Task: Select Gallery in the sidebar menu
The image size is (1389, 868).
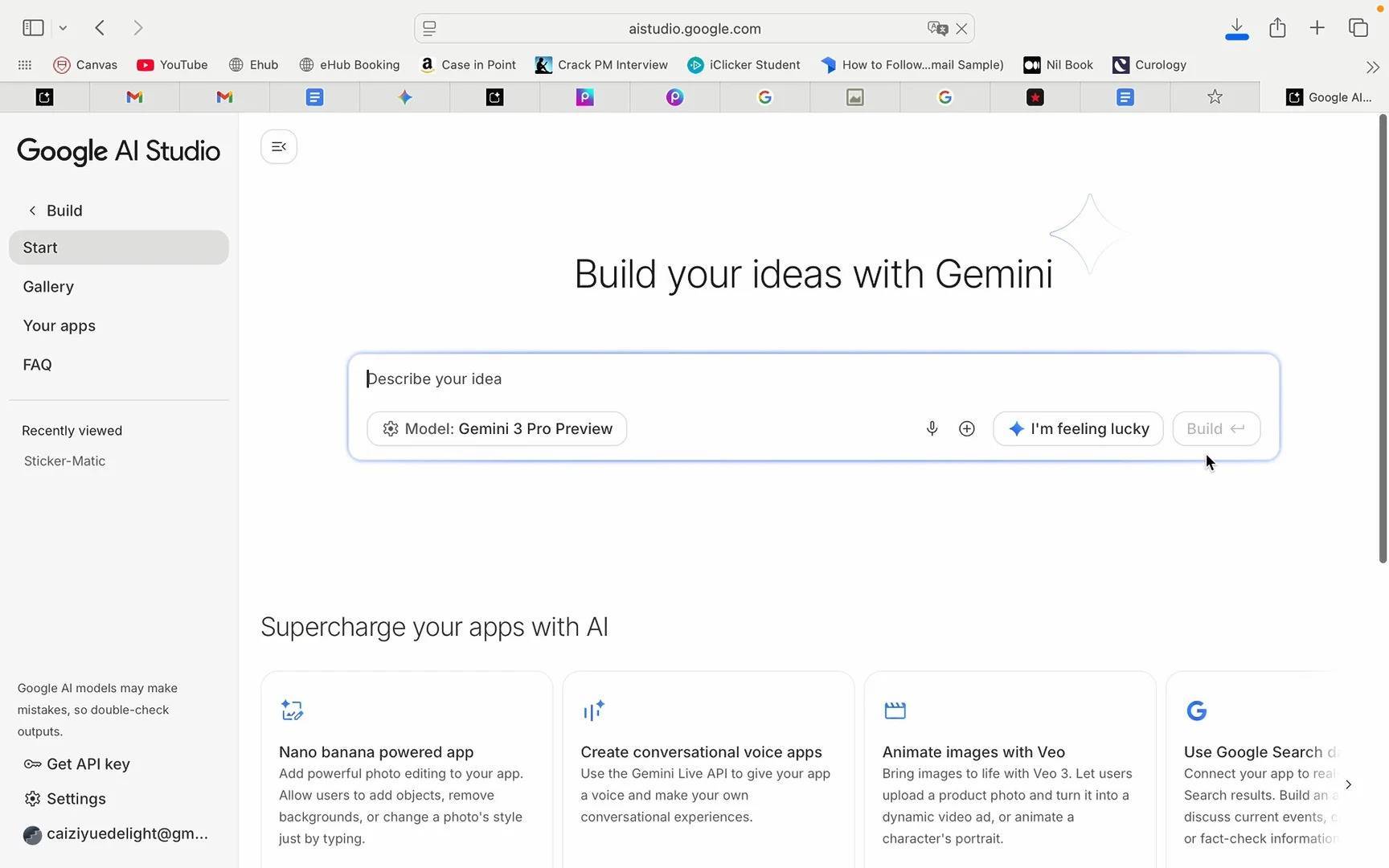Action: 48,287
